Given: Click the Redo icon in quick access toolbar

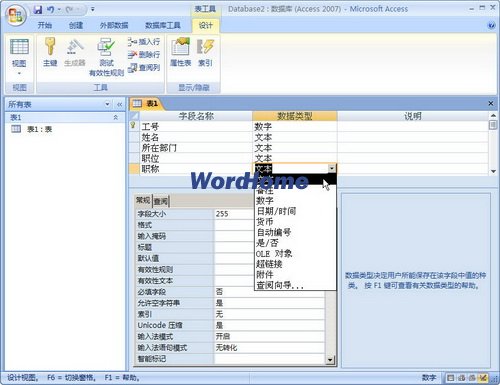Looking at the screenshot, I should (x=70, y=10).
